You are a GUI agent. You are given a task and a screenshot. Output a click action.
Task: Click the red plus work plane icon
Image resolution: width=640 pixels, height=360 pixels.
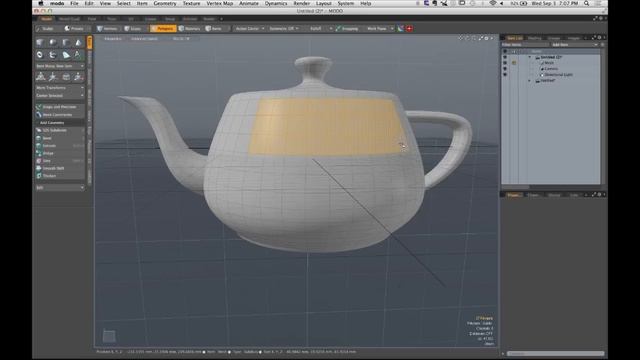409,29
